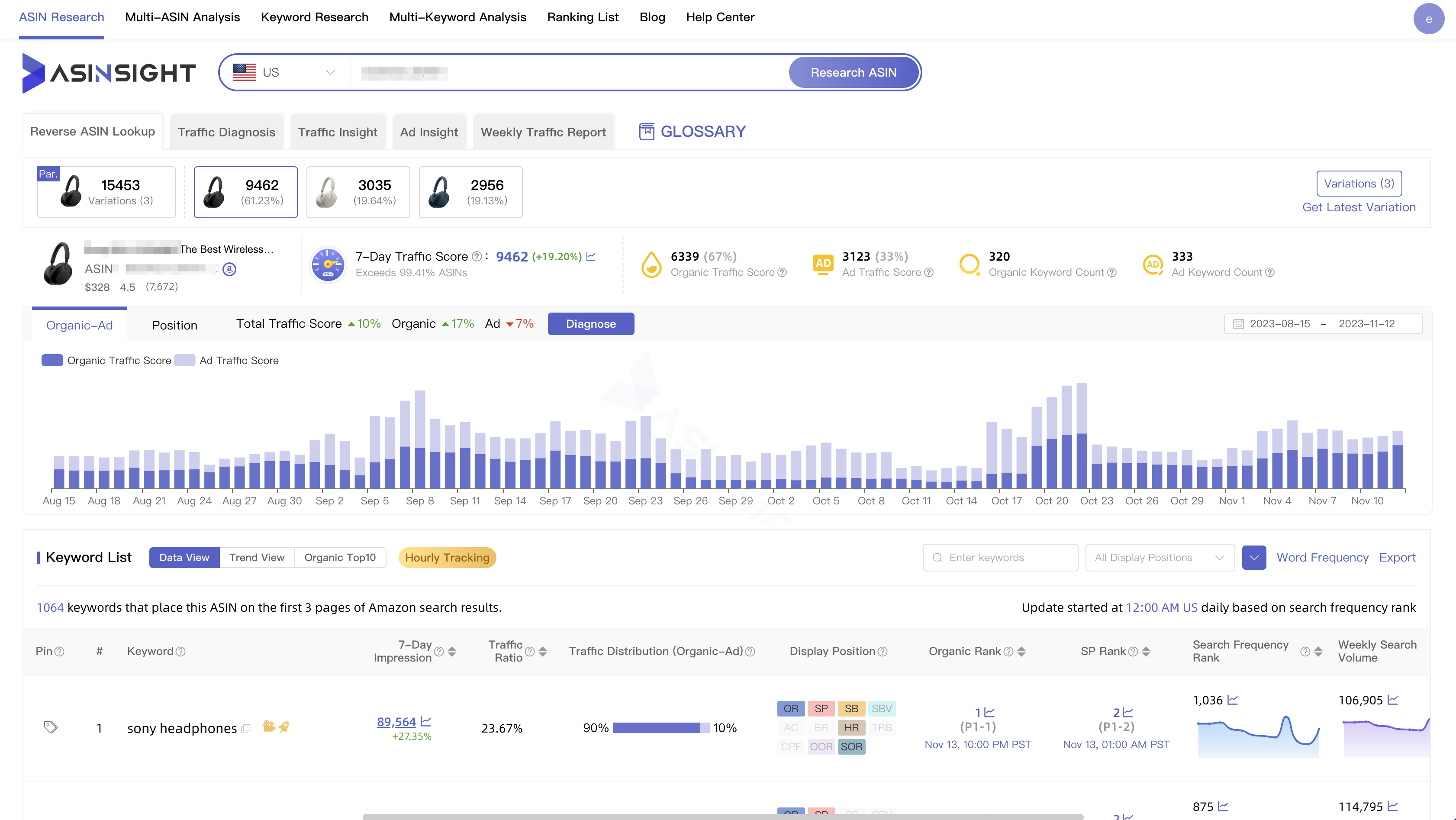Open trend chart for 89,564 impressions
The image size is (1456, 820).
[426, 722]
